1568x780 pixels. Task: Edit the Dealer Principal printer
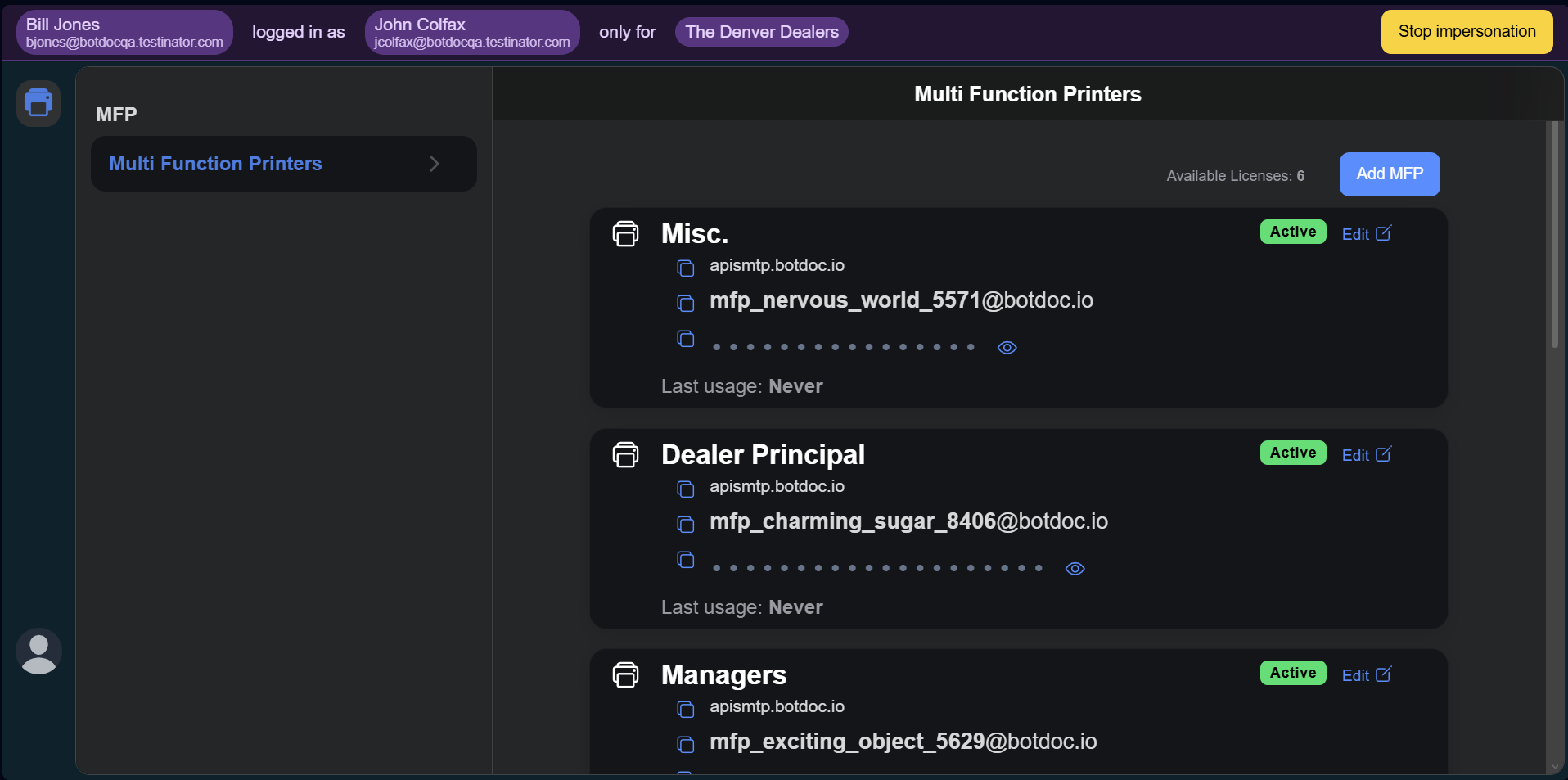pyautogui.click(x=1366, y=455)
